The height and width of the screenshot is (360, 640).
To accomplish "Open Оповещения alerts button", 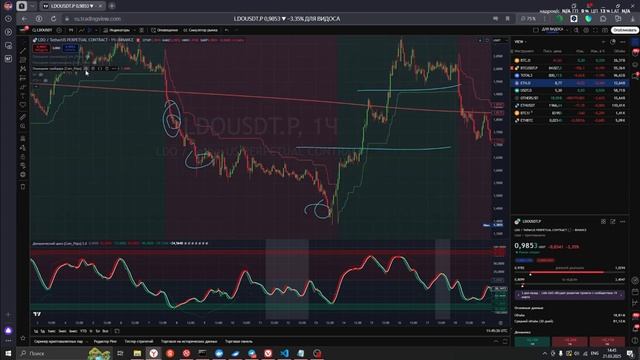I will 164,30.
